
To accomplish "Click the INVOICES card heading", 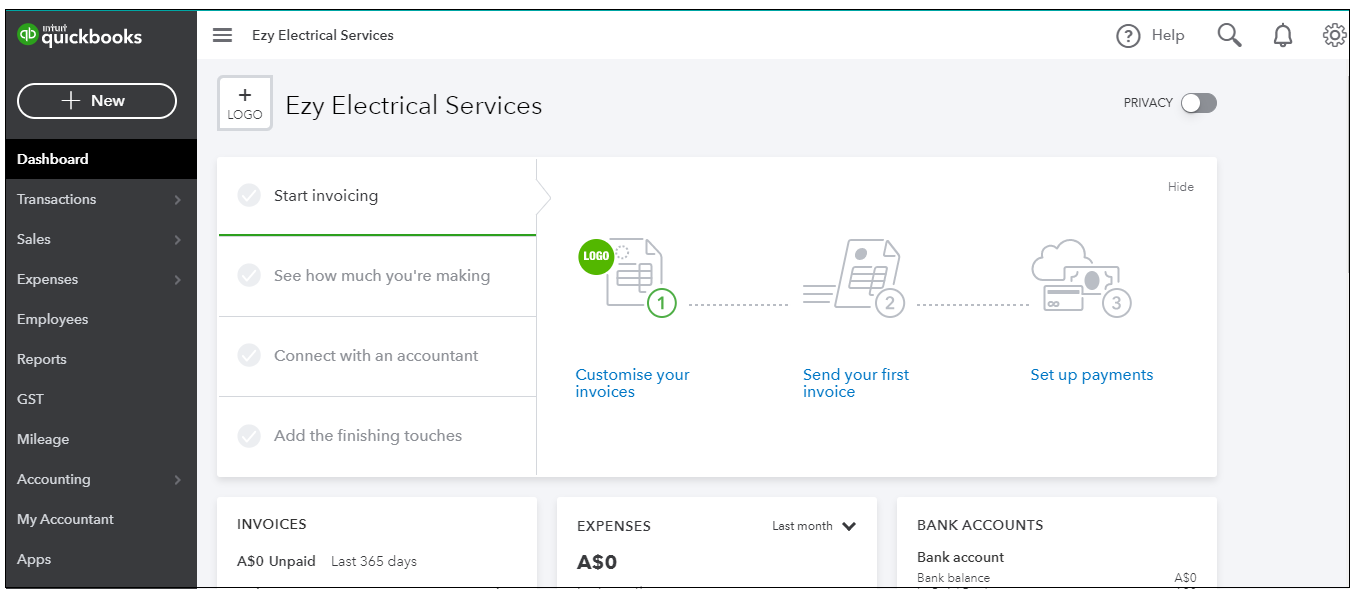I will tap(272, 524).
